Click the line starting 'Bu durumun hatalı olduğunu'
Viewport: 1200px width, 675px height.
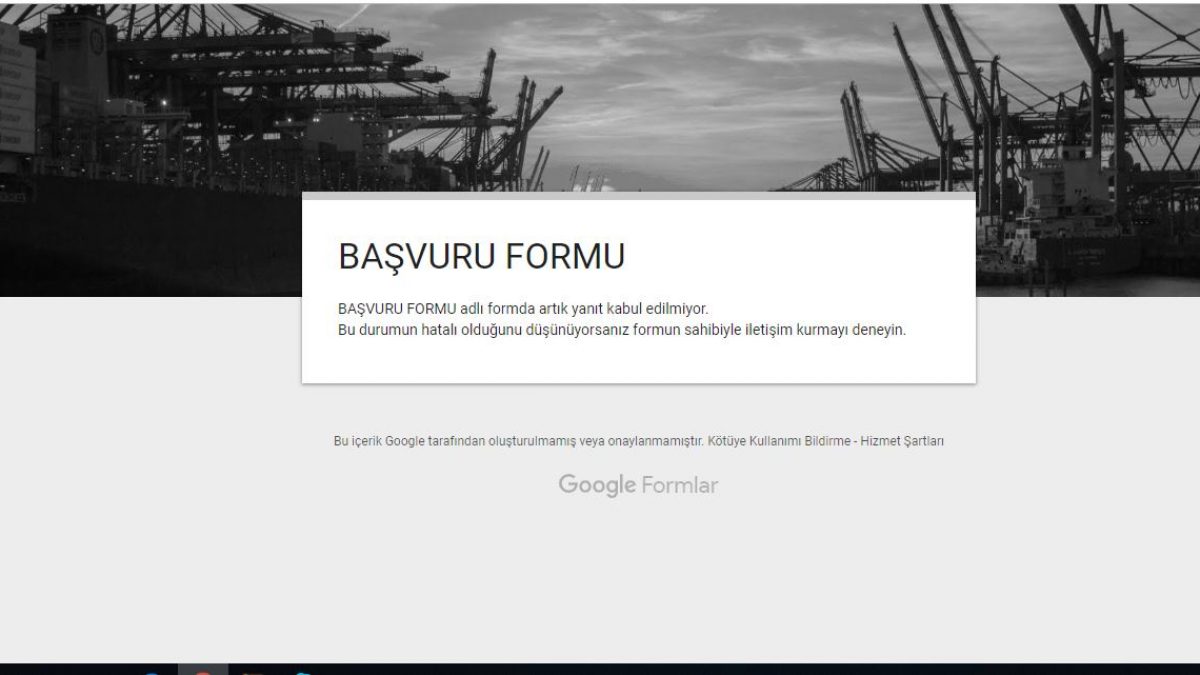tap(622, 330)
